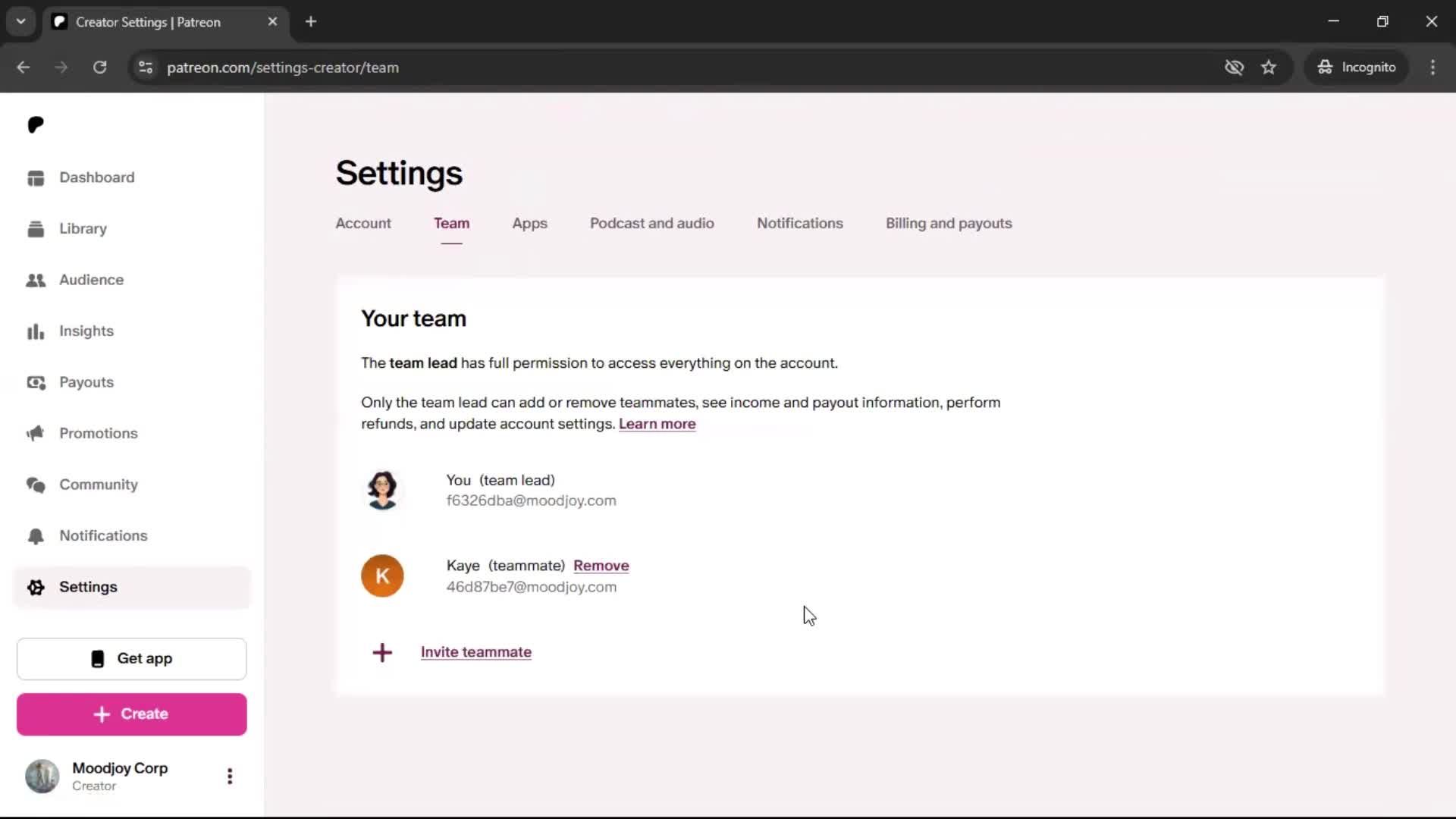Image resolution: width=1456 pixels, height=819 pixels.
Task: Open the Dashboard sidebar icon
Action: (x=36, y=177)
